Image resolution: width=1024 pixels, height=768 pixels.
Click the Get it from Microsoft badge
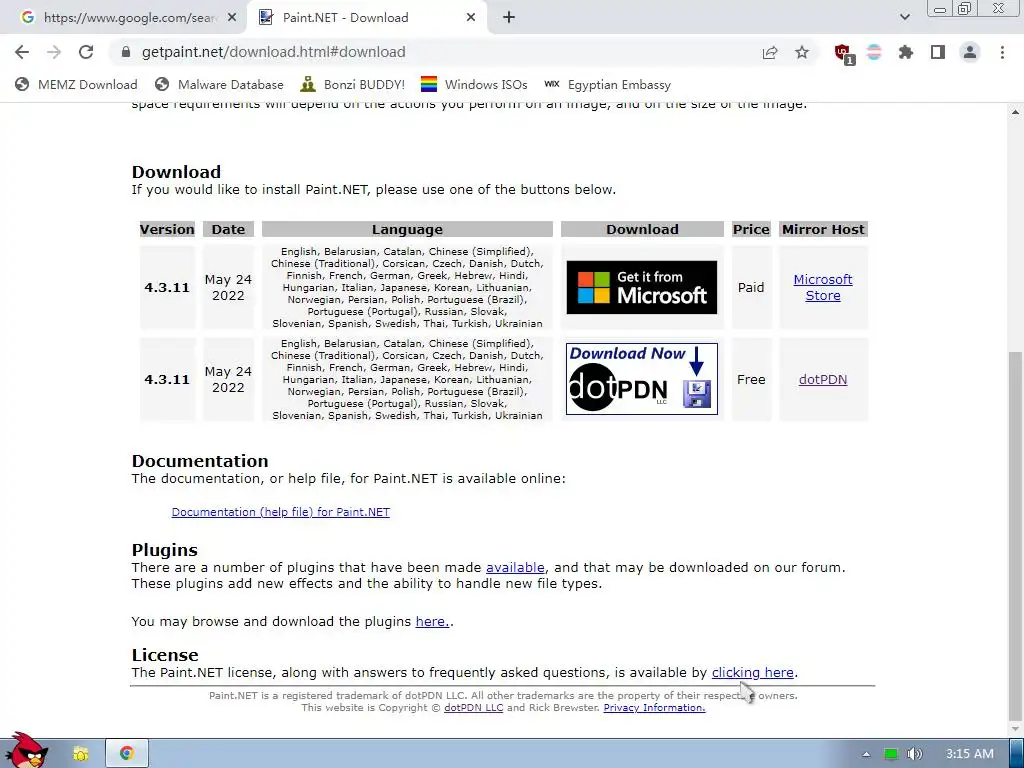pos(641,287)
